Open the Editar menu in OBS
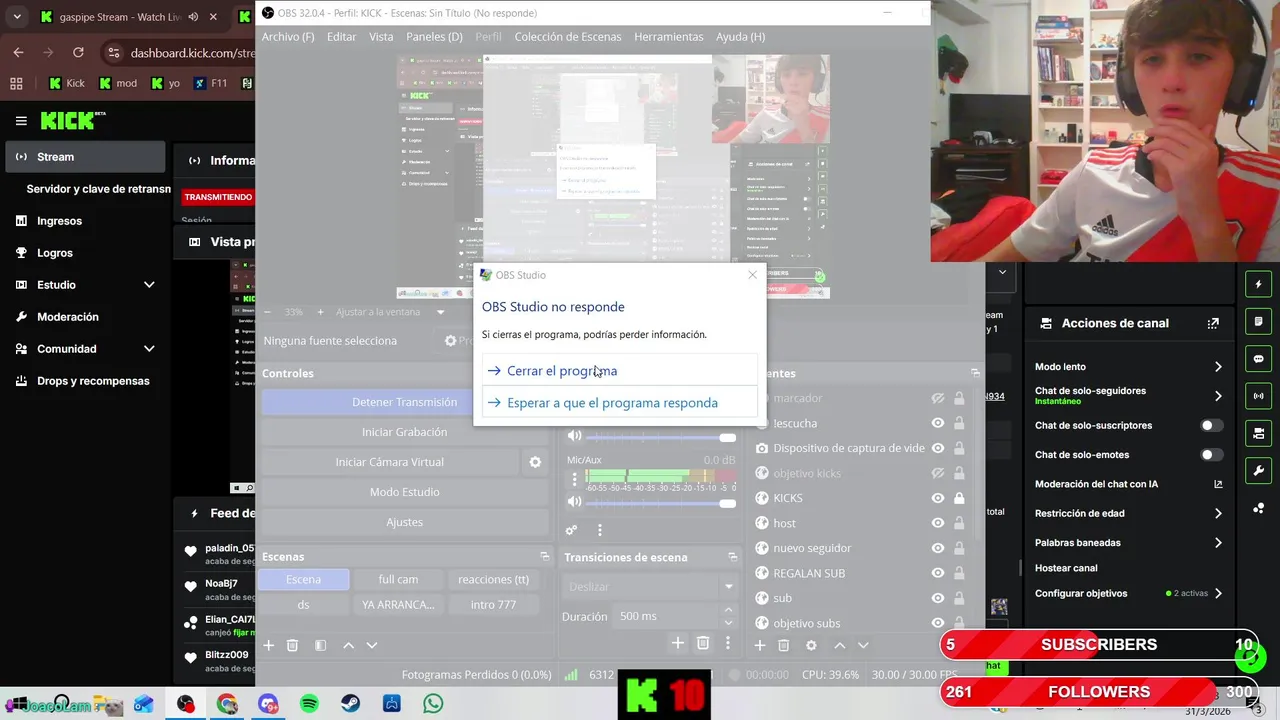1280x720 pixels. (x=341, y=36)
